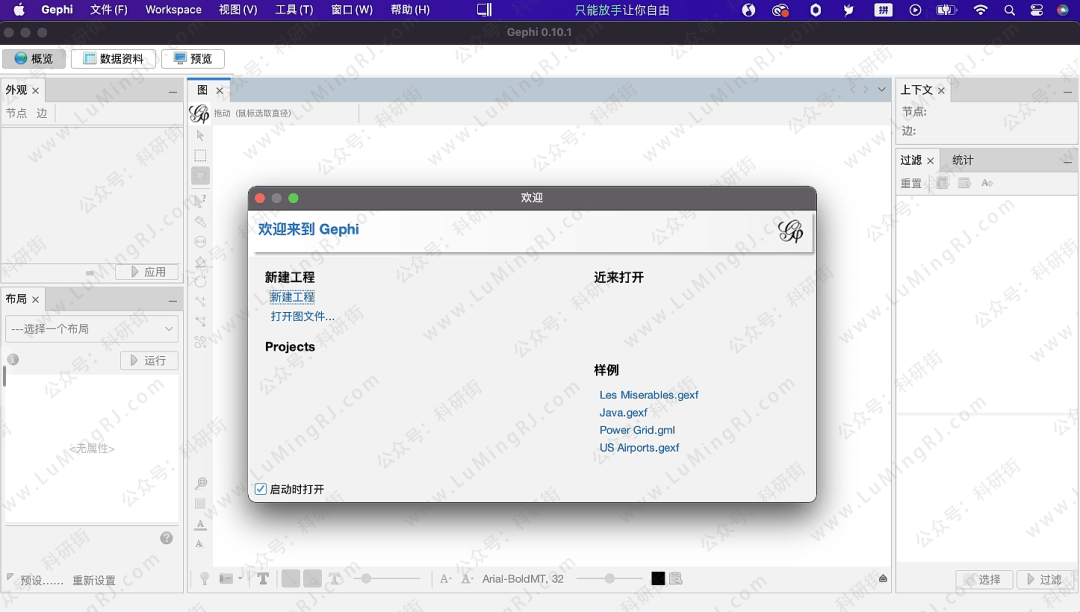Select the rectangle selection tool
The height and width of the screenshot is (612, 1080).
click(x=200, y=156)
